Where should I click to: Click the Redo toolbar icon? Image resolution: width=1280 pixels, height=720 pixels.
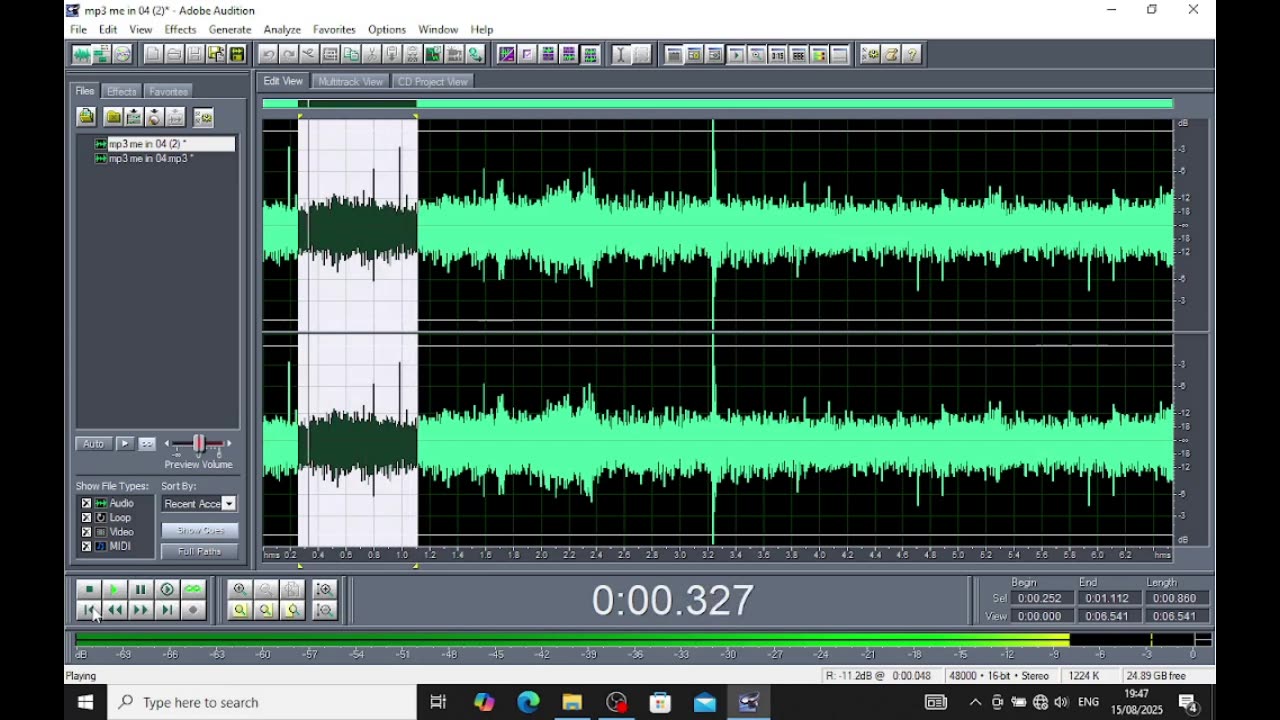(288, 54)
